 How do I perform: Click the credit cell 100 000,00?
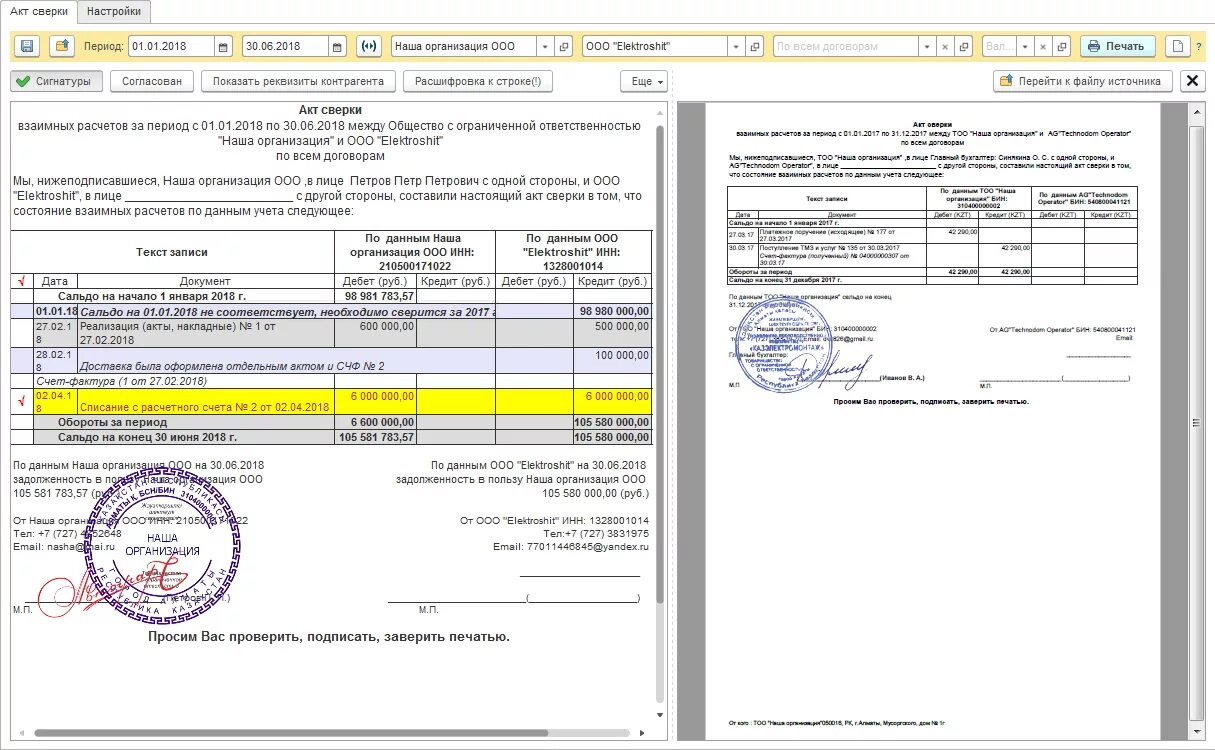point(612,361)
